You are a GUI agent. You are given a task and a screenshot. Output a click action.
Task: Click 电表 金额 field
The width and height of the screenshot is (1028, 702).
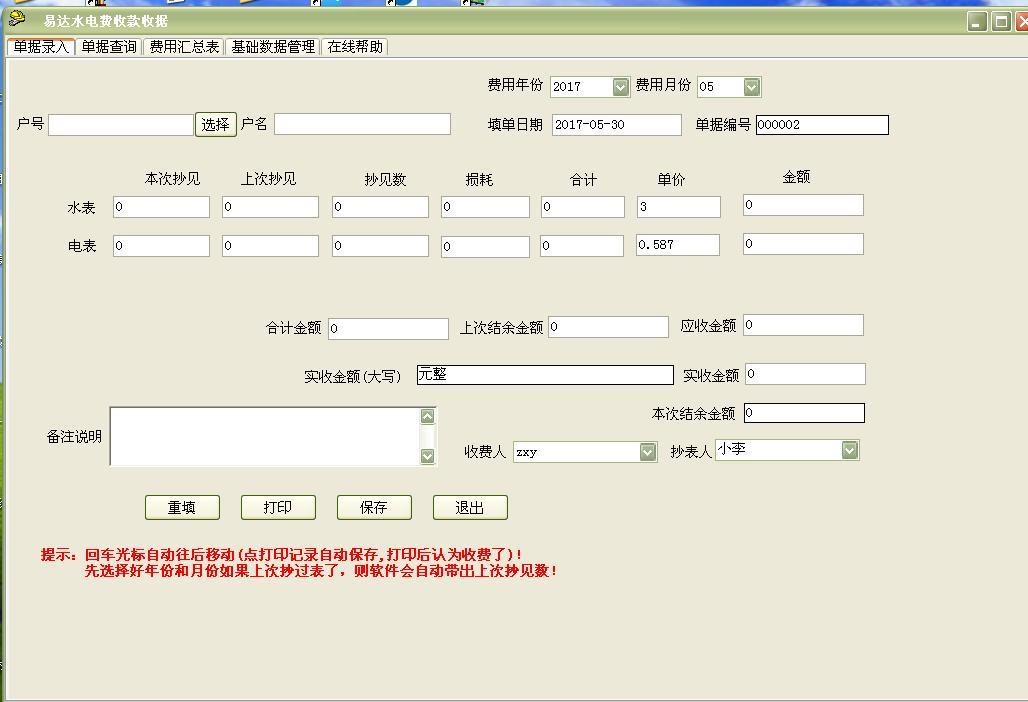[x=803, y=244]
